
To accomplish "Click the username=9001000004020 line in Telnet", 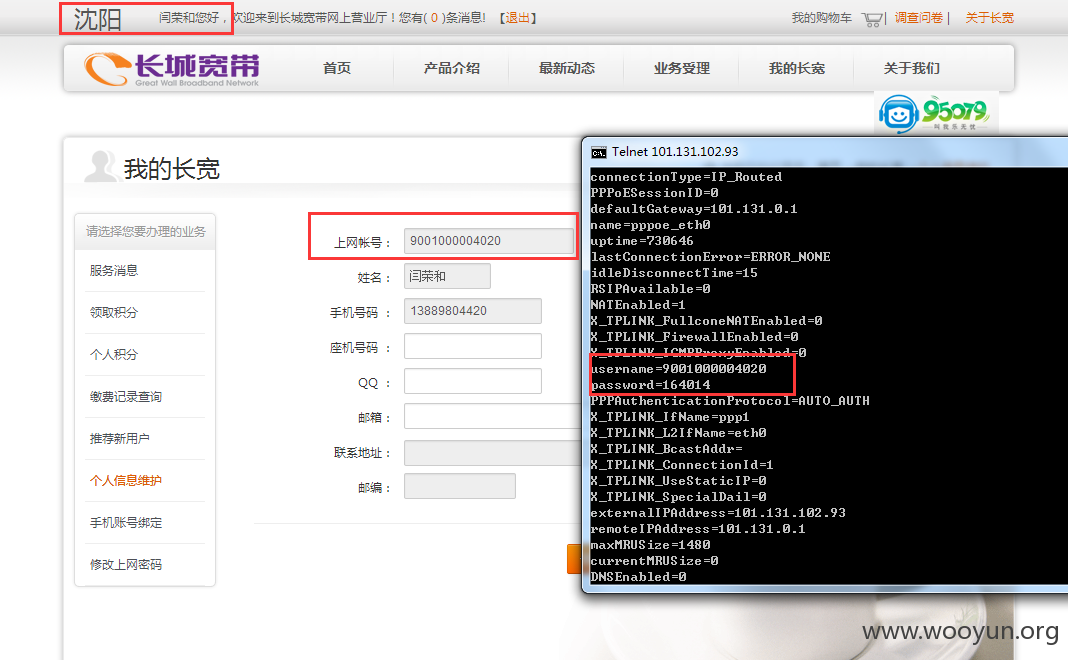I will 678,368.
